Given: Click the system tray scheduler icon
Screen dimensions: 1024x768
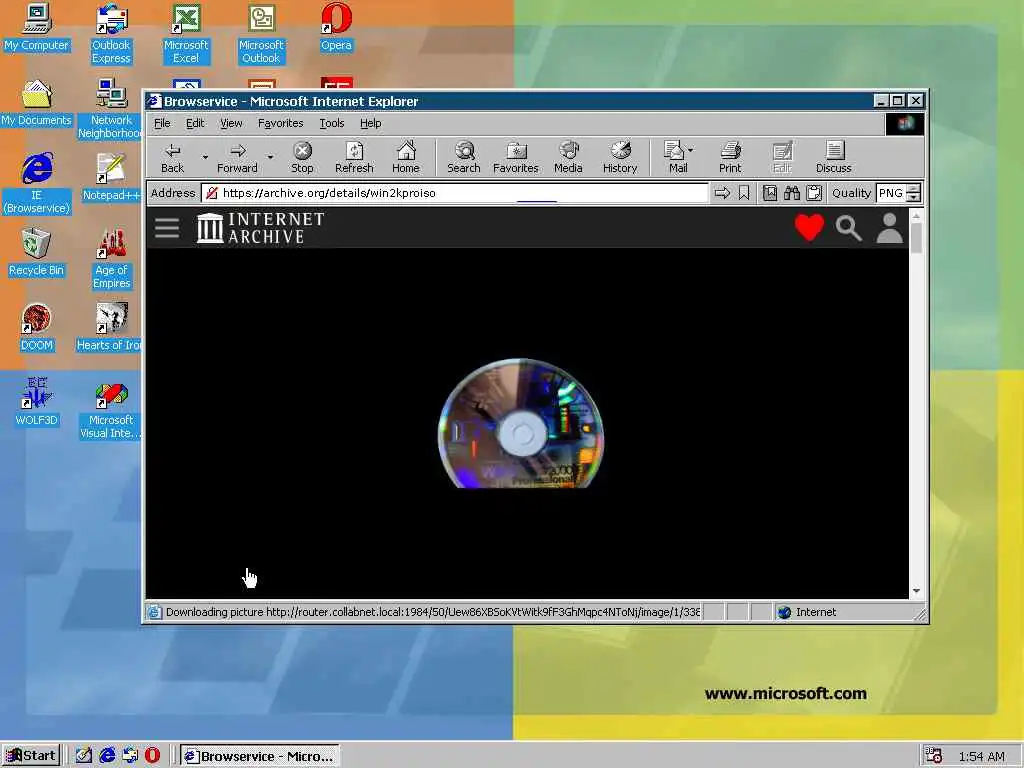Looking at the screenshot, I should (934, 756).
